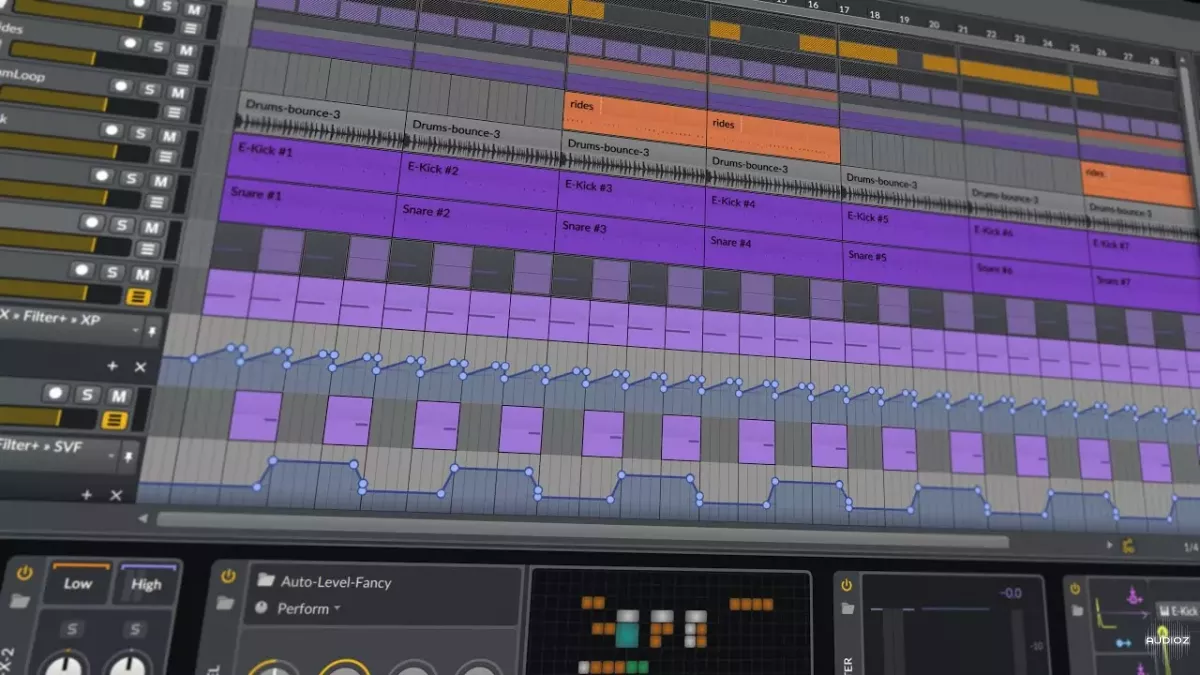This screenshot has height=675, width=1200.
Task: Select the Snare #2 clip
Action: (x=475, y=226)
